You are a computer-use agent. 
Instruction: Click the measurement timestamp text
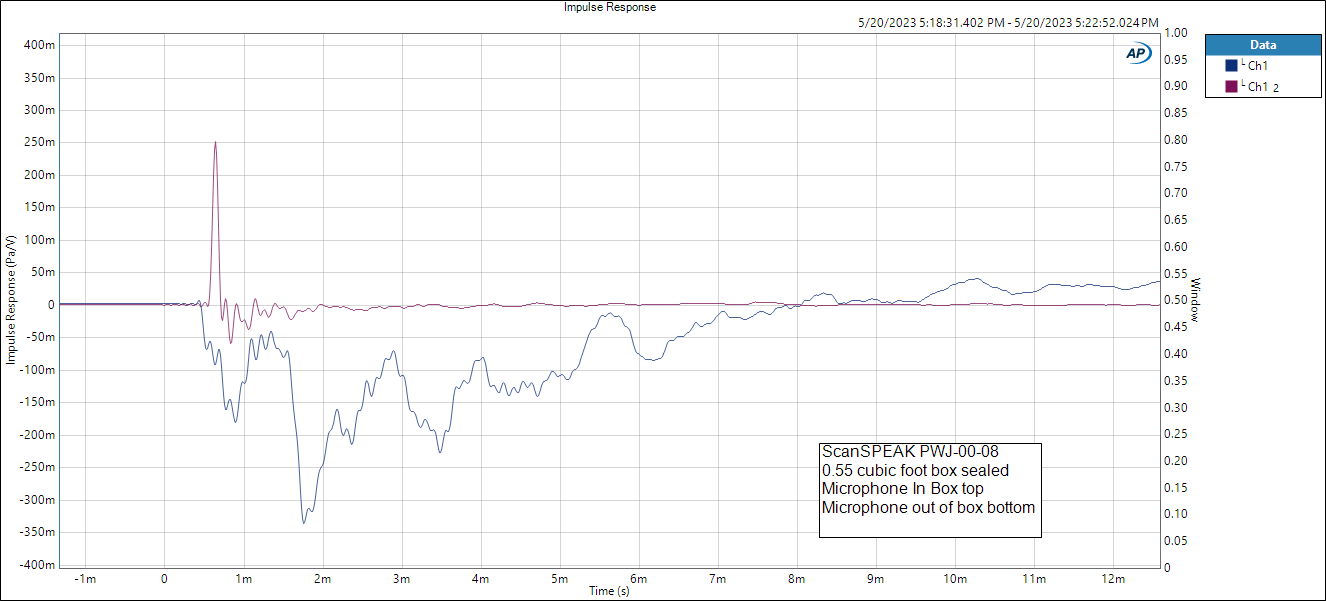tap(1009, 22)
